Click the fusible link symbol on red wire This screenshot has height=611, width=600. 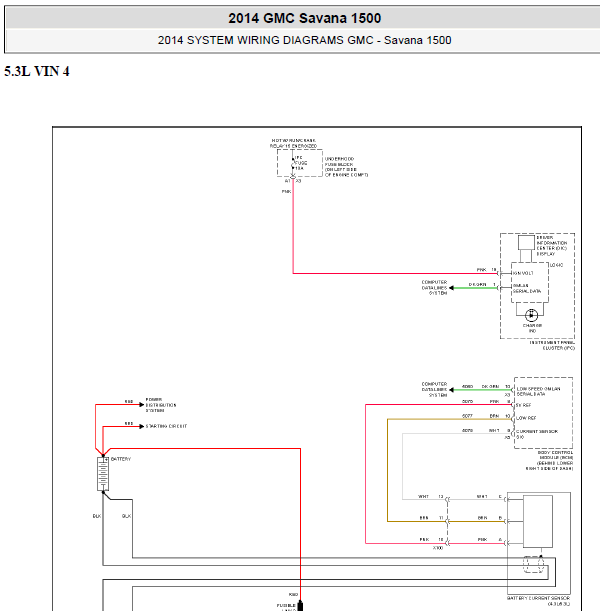[x=300, y=606]
